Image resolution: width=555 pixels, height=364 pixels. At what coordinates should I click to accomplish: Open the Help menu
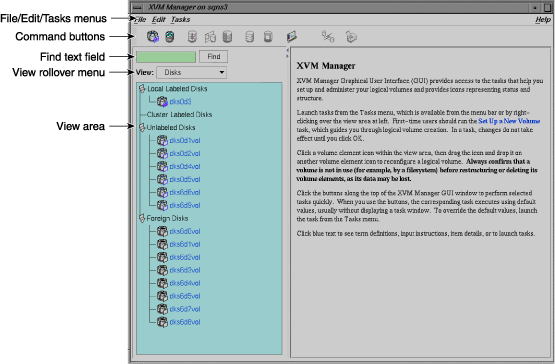pos(543,19)
